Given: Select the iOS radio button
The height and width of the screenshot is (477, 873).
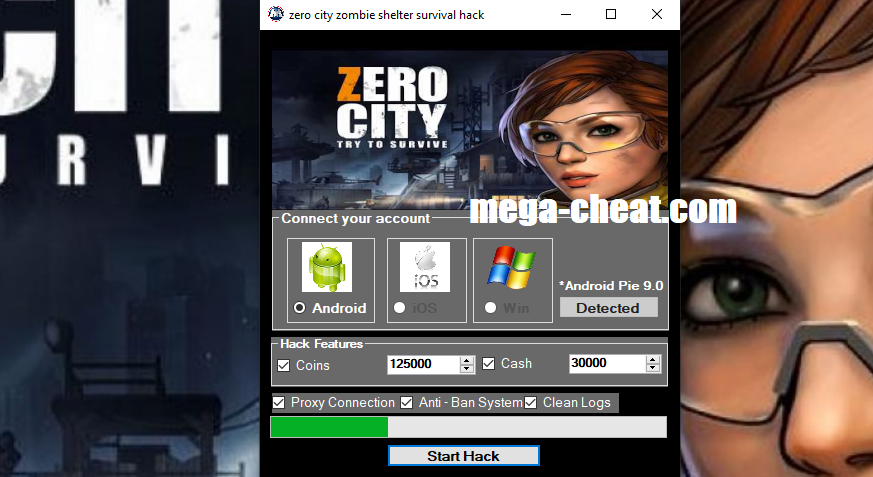Looking at the screenshot, I should tap(399, 308).
